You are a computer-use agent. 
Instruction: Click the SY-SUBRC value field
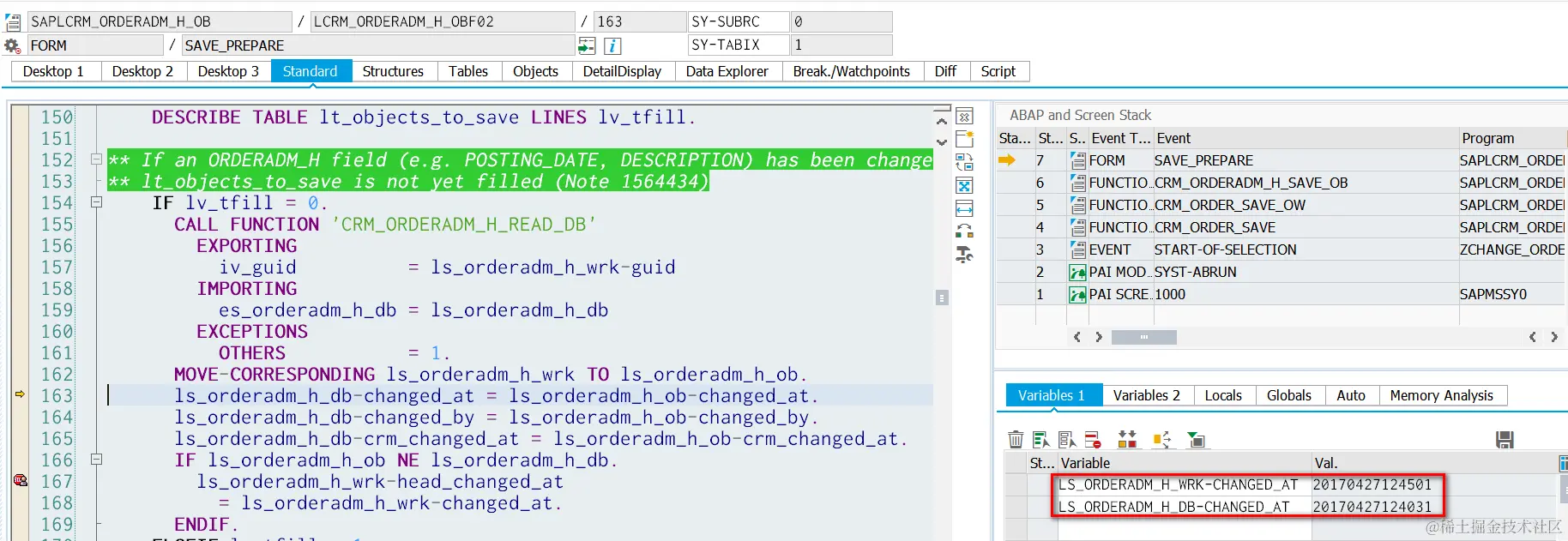click(841, 21)
